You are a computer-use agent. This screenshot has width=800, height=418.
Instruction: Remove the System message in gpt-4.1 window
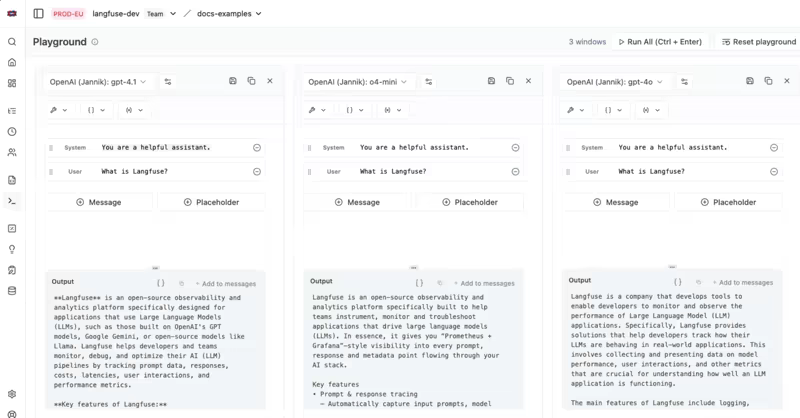(x=257, y=147)
